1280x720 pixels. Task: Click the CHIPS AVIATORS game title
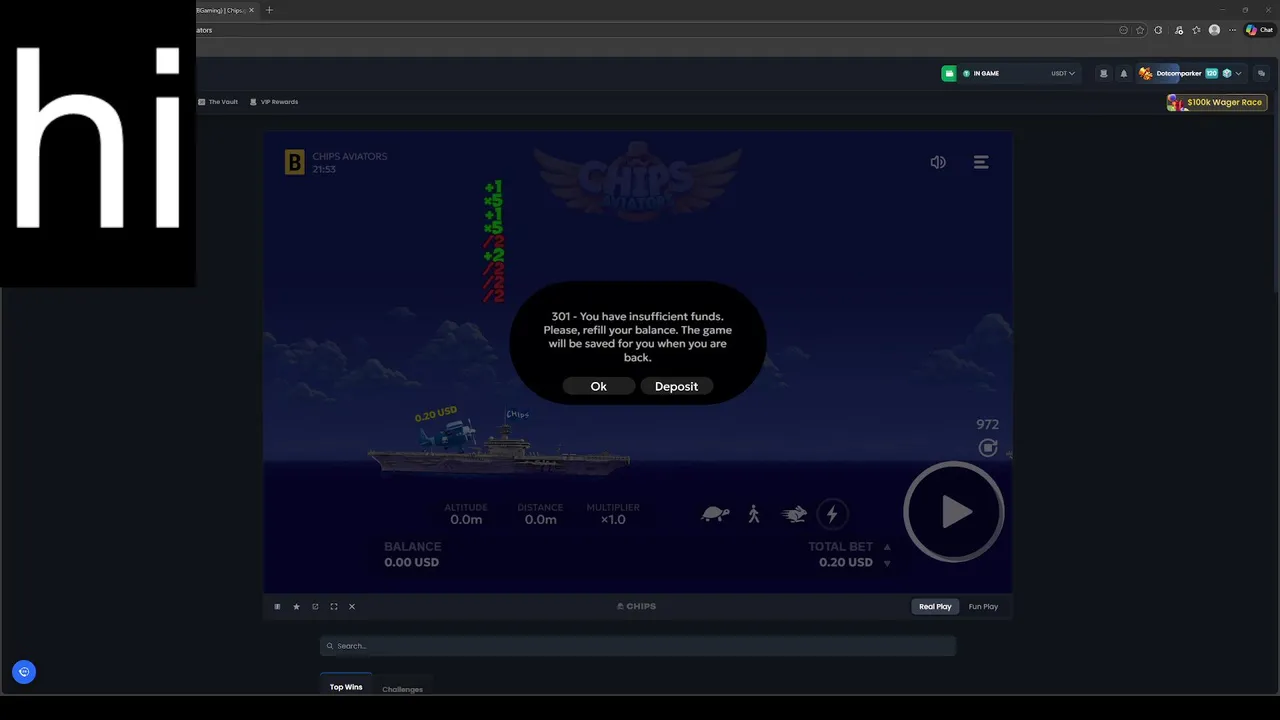pos(350,156)
